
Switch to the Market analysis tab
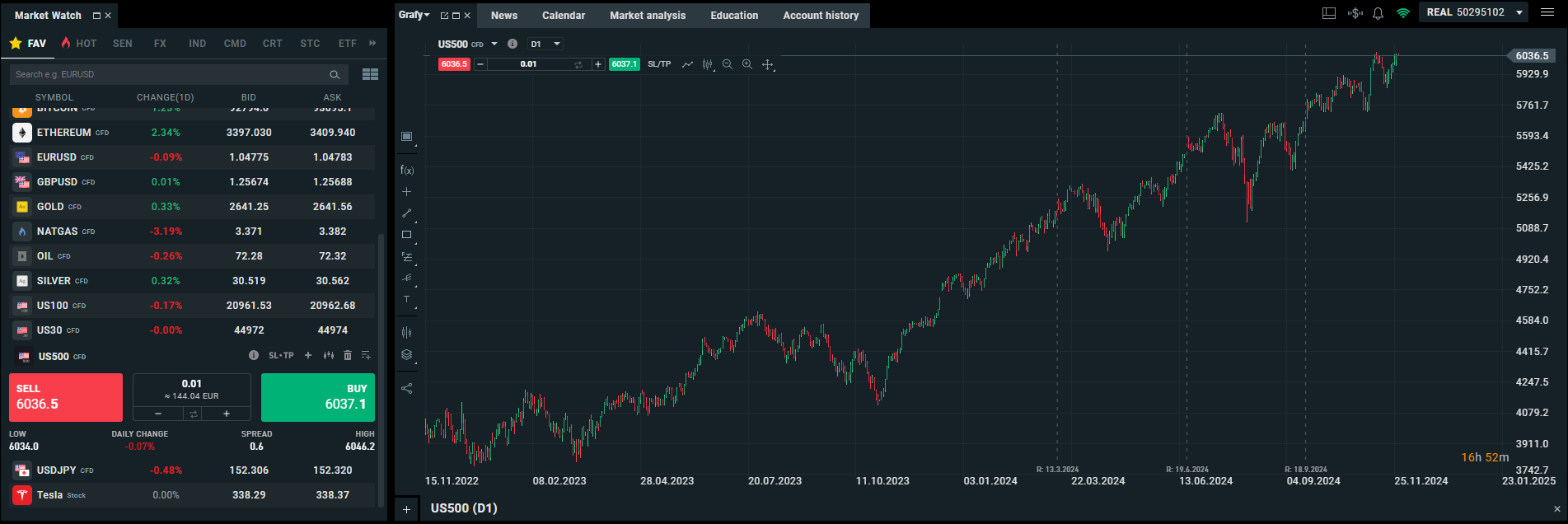pos(648,16)
